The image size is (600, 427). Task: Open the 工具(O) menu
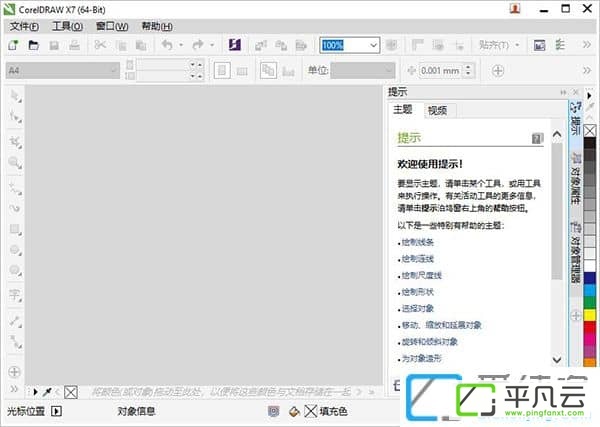tap(67, 26)
